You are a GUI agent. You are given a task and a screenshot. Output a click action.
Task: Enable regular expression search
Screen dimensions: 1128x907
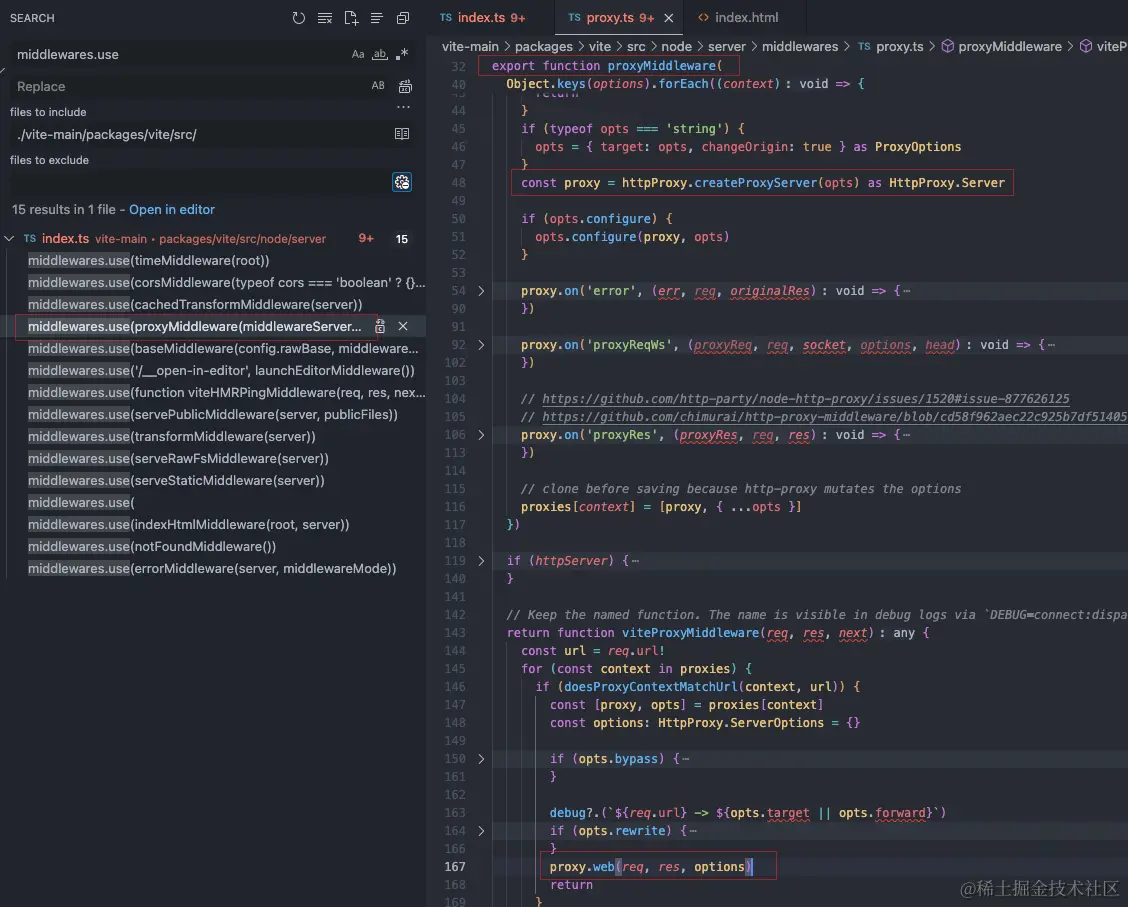pyautogui.click(x=402, y=55)
